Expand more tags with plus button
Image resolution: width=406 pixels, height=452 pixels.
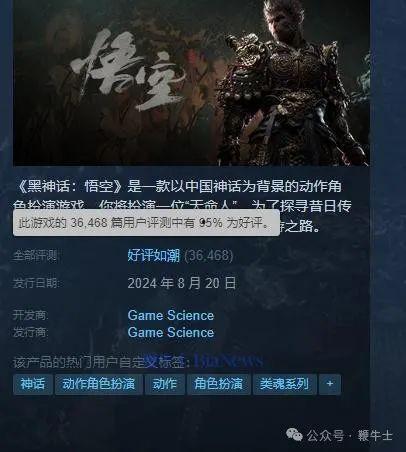[x=330, y=384]
